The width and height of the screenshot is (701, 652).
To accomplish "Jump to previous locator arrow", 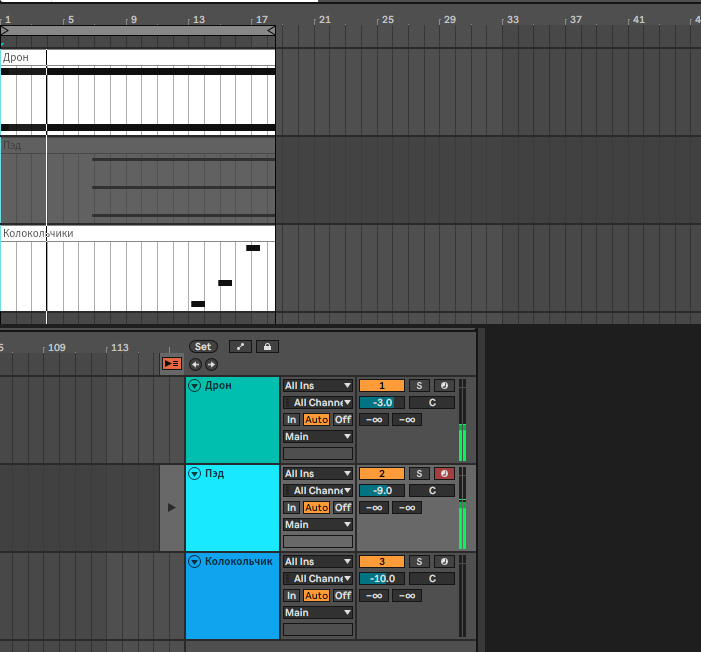I will pos(195,364).
